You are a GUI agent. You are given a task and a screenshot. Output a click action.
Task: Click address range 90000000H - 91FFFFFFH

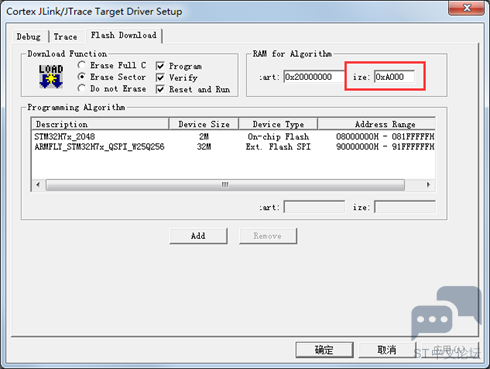pyautogui.click(x=385, y=147)
